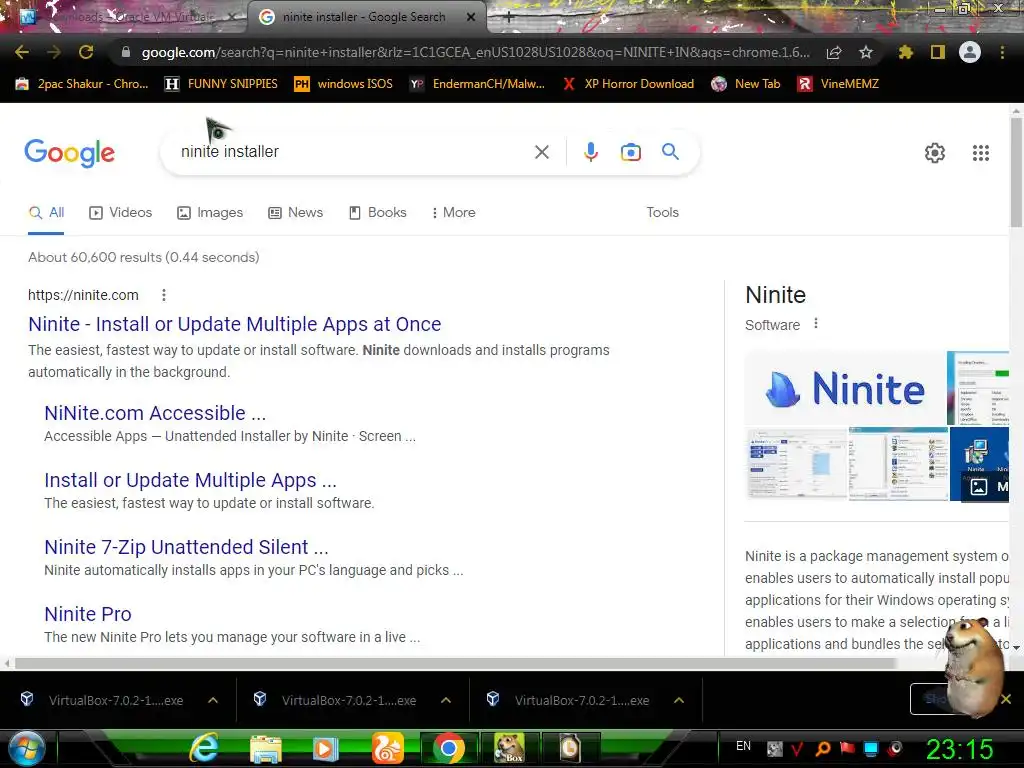The height and width of the screenshot is (768, 1024).
Task: Click the share page icon in address bar
Action: click(x=834, y=52)
